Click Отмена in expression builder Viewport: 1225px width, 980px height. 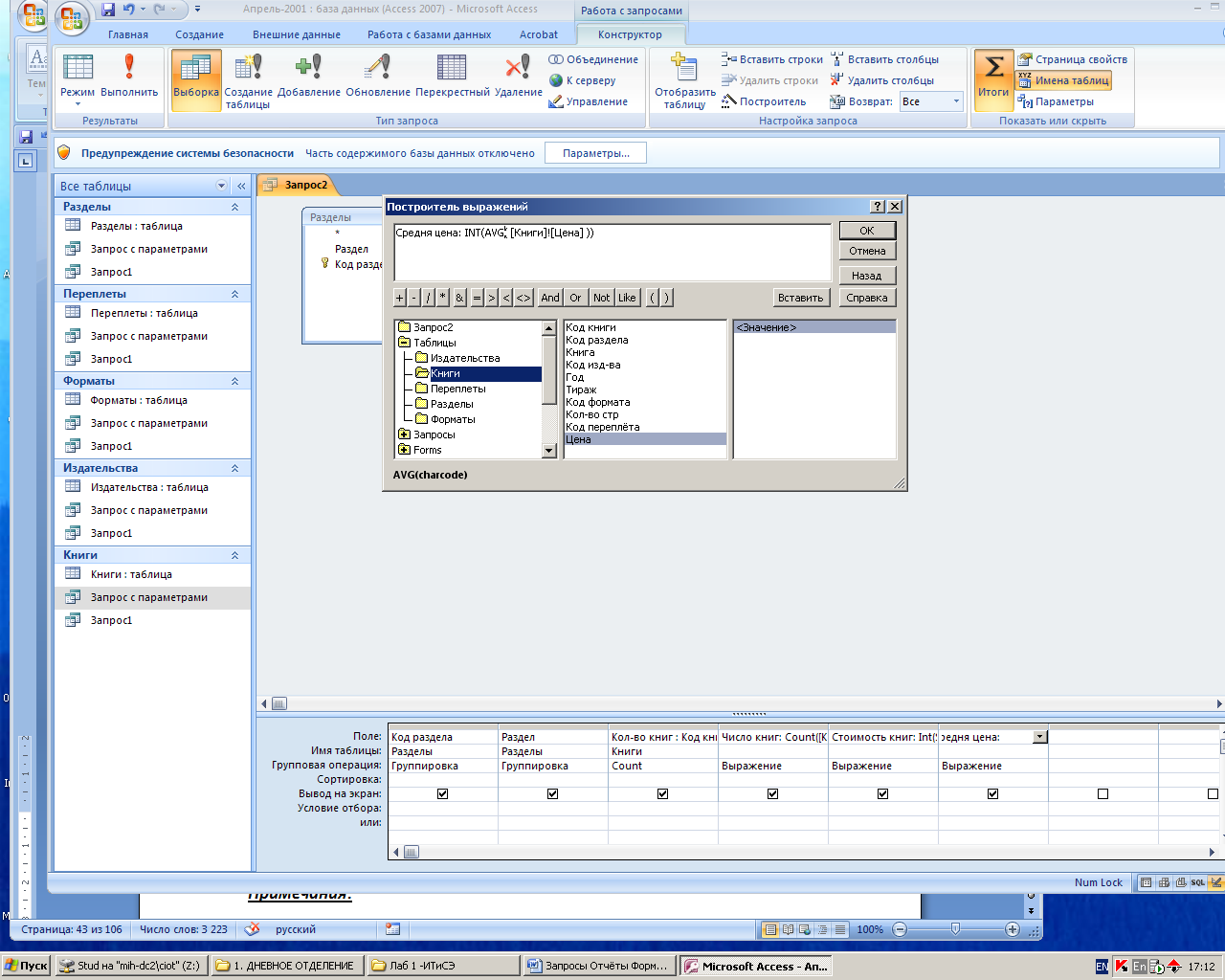[867, 251]
